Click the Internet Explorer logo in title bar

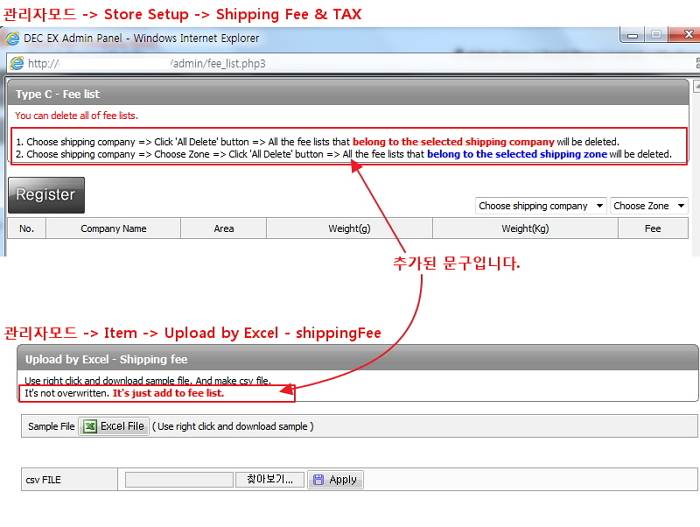pos(13,39)
